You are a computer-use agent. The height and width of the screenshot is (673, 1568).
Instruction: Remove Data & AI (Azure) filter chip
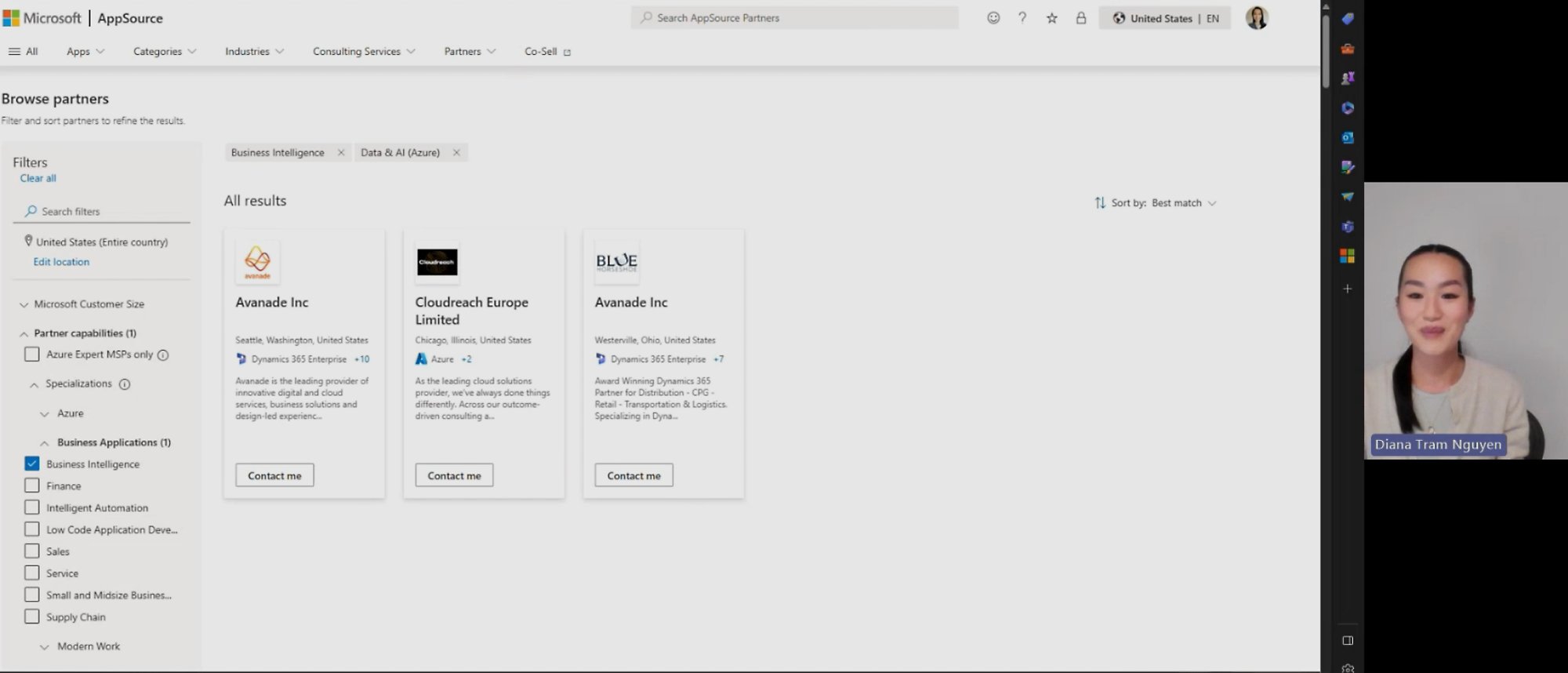[x=456, y=152]
